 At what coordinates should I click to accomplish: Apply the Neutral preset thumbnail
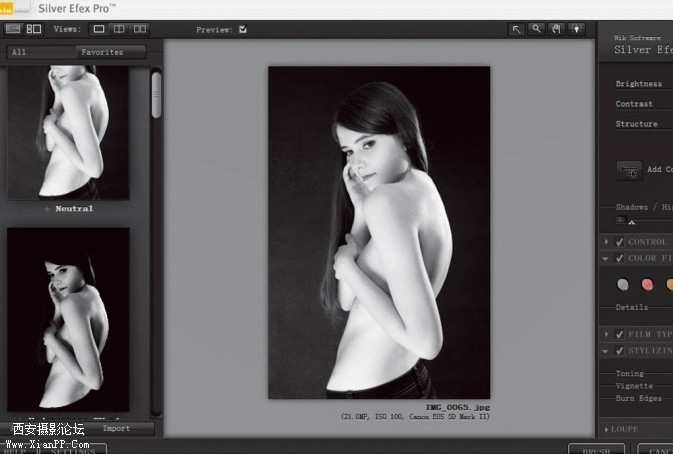68,132
